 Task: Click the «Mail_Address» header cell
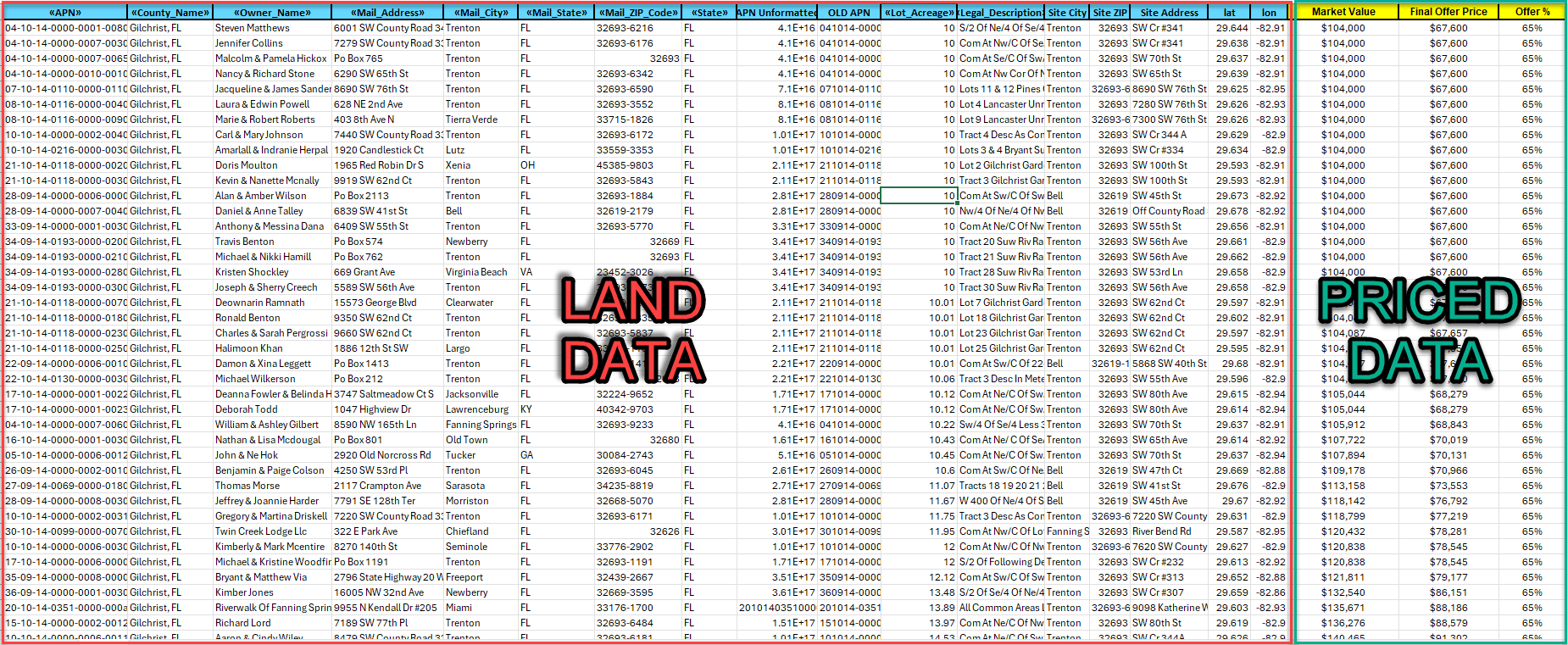tap(387, 13)
